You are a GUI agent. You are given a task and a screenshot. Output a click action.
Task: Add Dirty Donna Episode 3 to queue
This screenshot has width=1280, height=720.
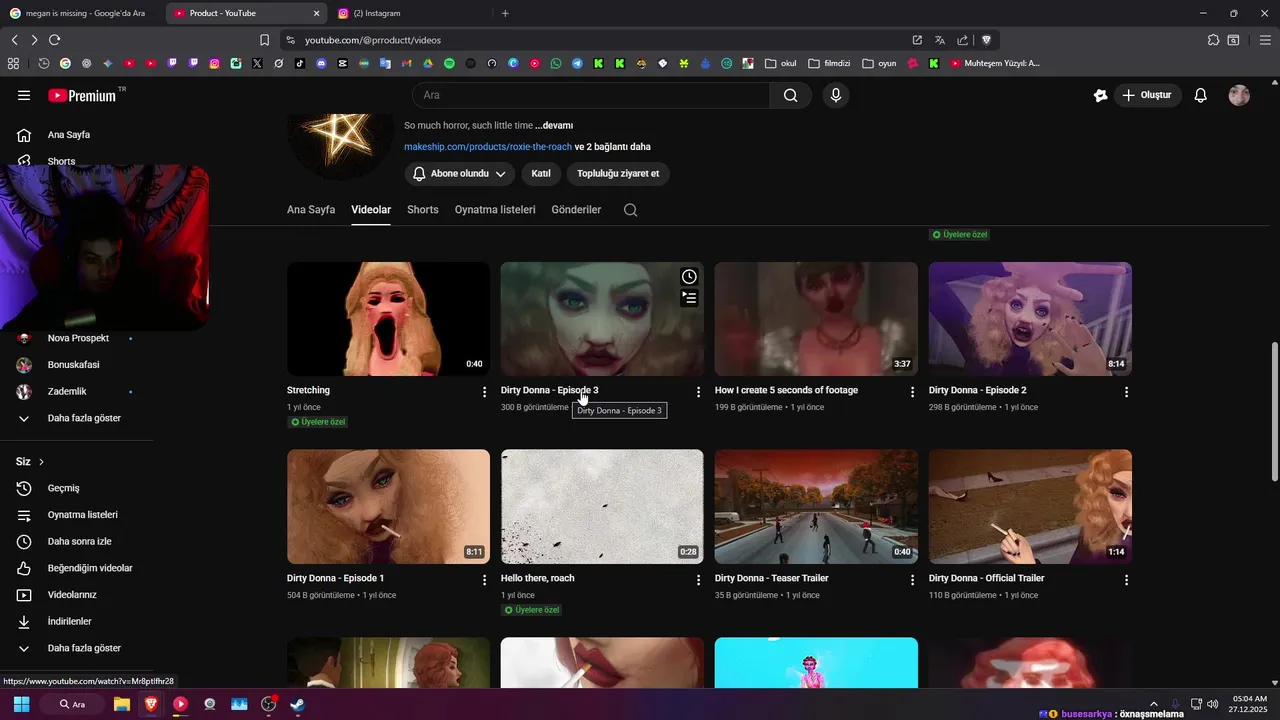tap(689, 297)
